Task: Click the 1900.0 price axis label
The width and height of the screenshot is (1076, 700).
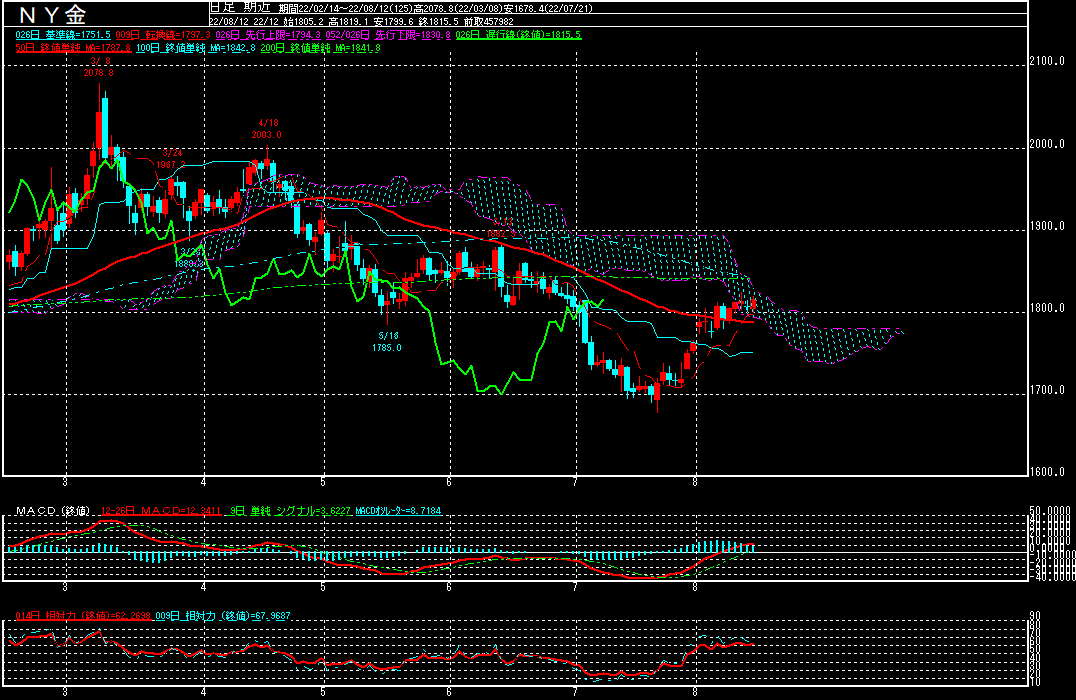Action: point(1047,226)
